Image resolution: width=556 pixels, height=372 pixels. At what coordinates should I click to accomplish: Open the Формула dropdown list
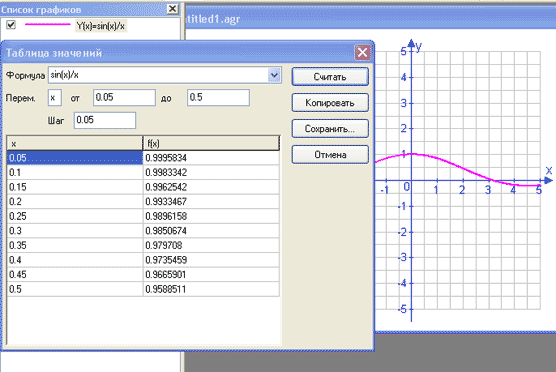click(x=274, y=75)
